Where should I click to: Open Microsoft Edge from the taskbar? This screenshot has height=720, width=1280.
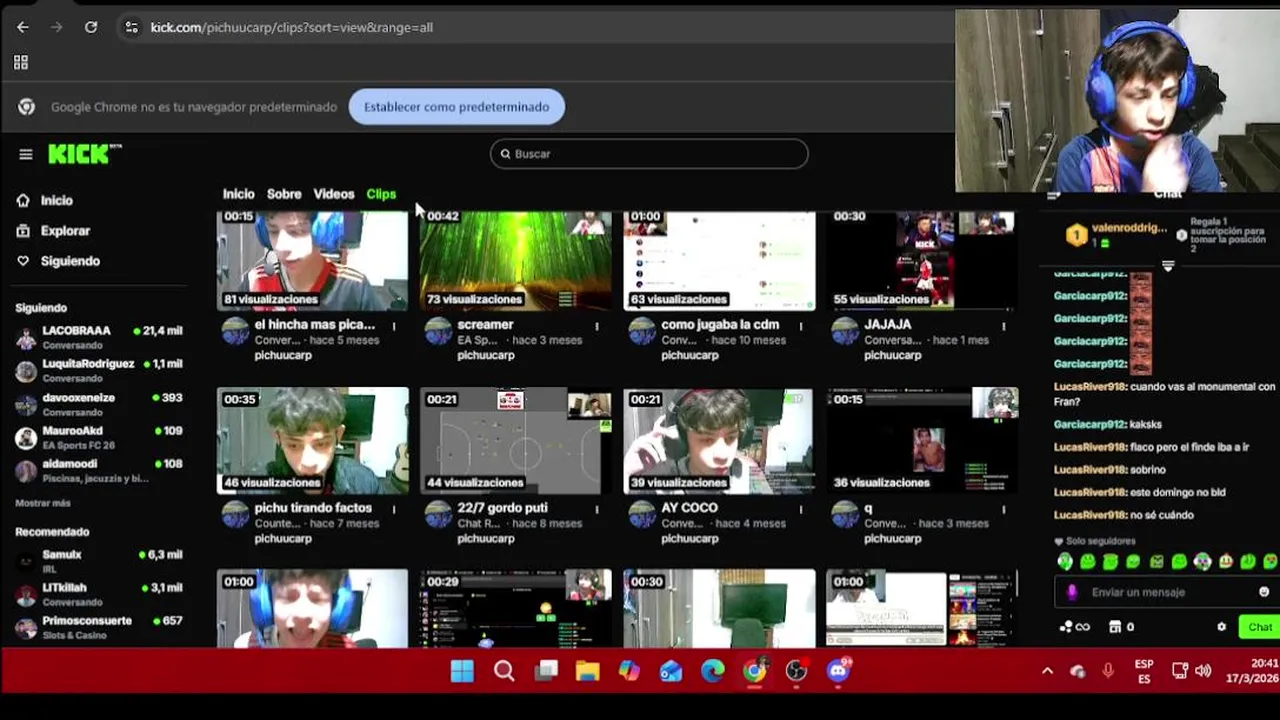tap(712, 671)
